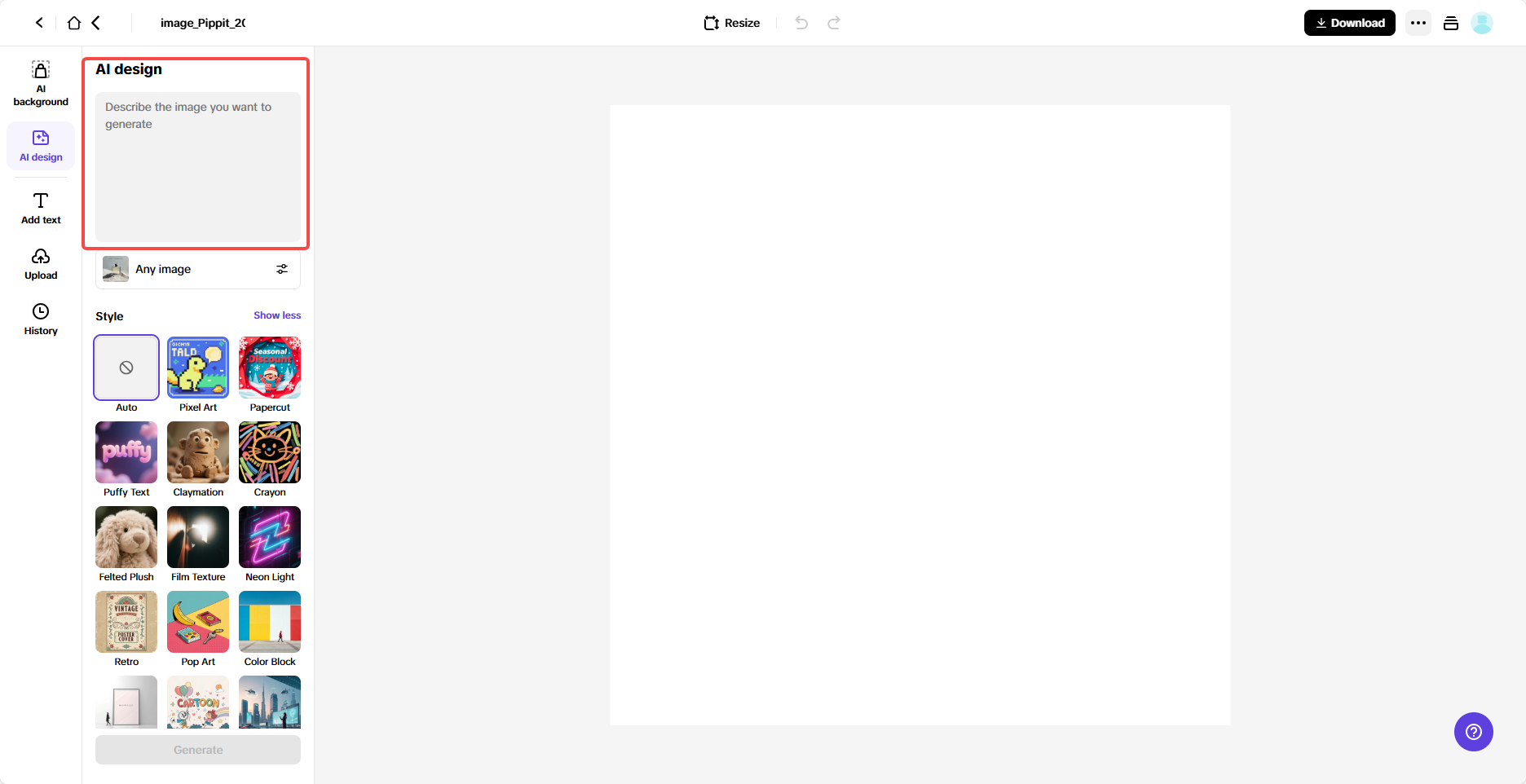The height and width of the screenshot is (784, 1526).
Task: Open image settings sliders icon
Action: pos(282,269)
